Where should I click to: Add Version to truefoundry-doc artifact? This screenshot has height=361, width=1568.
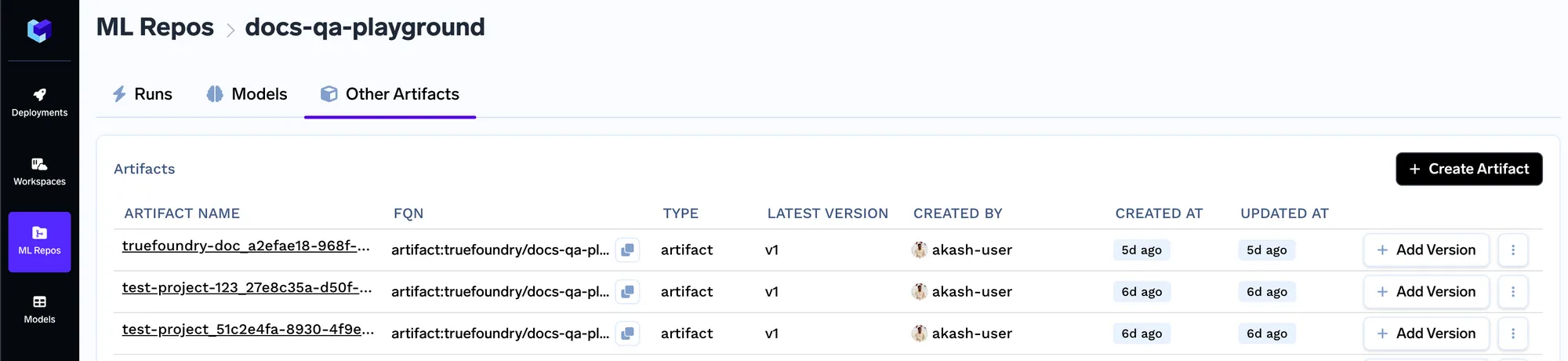[1426, 250]
